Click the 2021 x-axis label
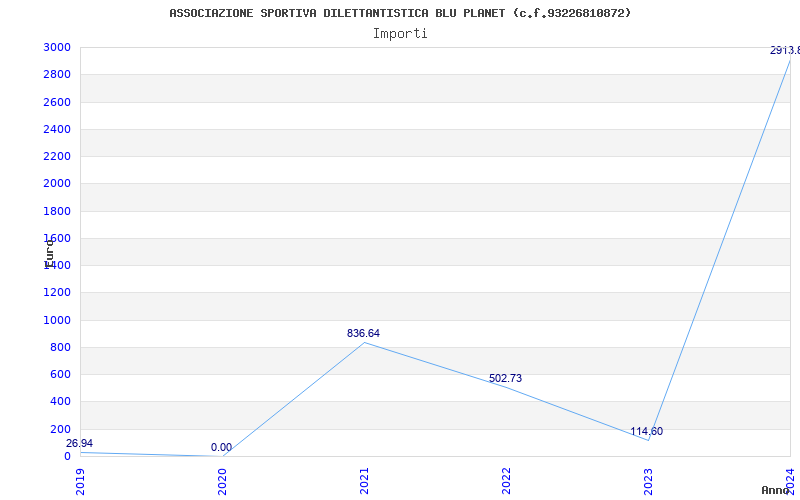This screenshot has width=800, height=500. (364, 482)
